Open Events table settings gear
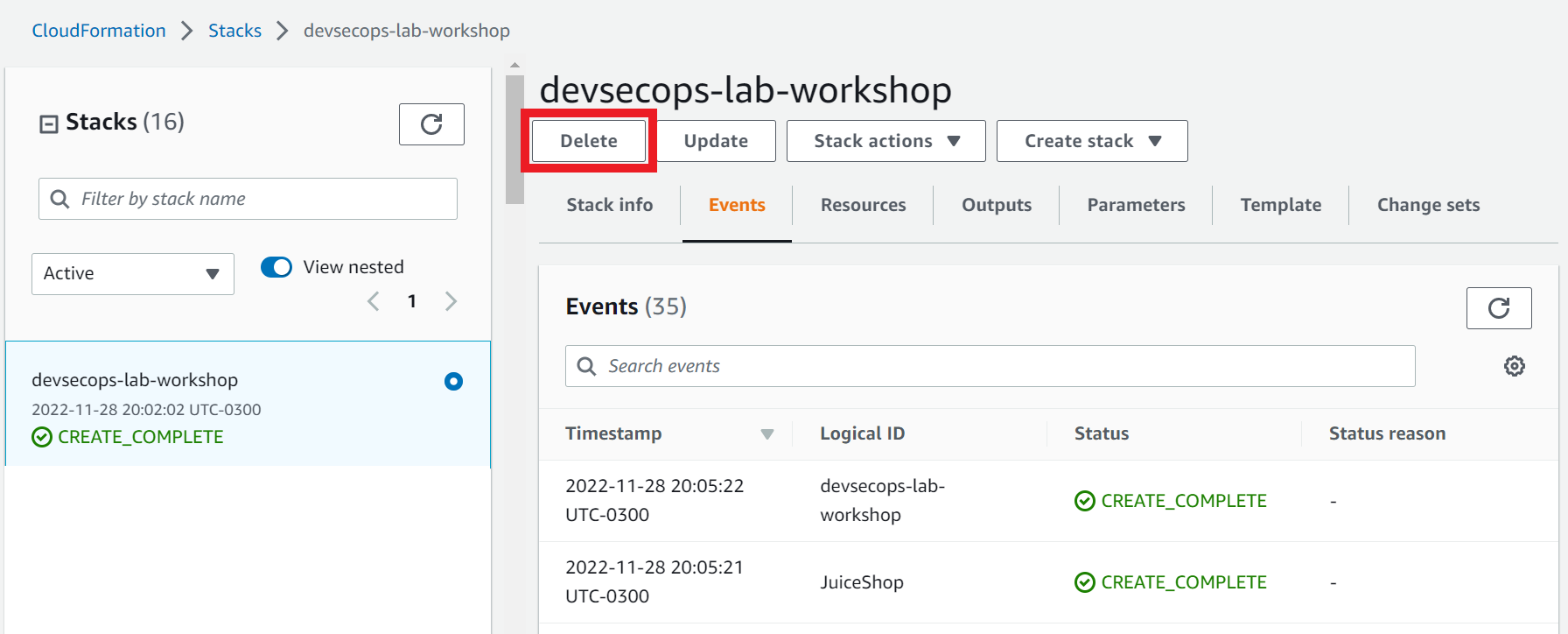This screenshot has width=1568, height=634. tap(1515, 366)
